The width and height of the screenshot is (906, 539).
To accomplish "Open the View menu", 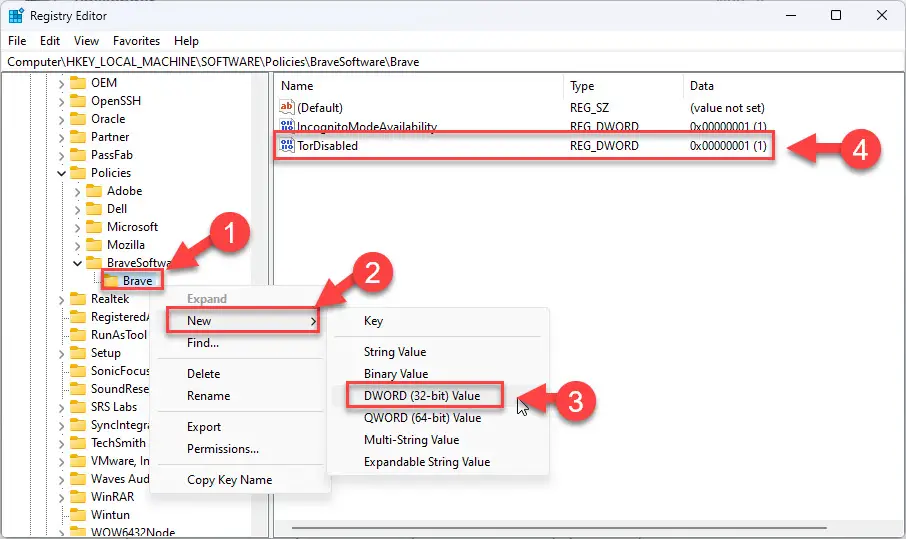I will coord(86,41).
